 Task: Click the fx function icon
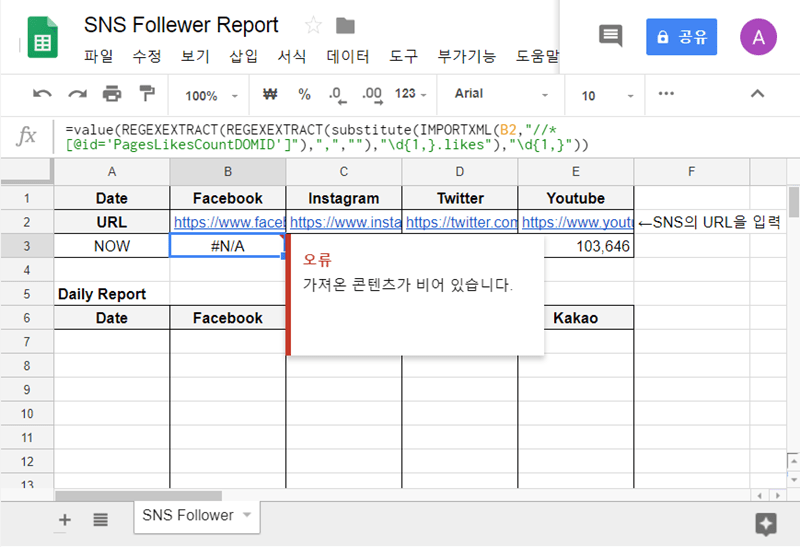[26, 136]
